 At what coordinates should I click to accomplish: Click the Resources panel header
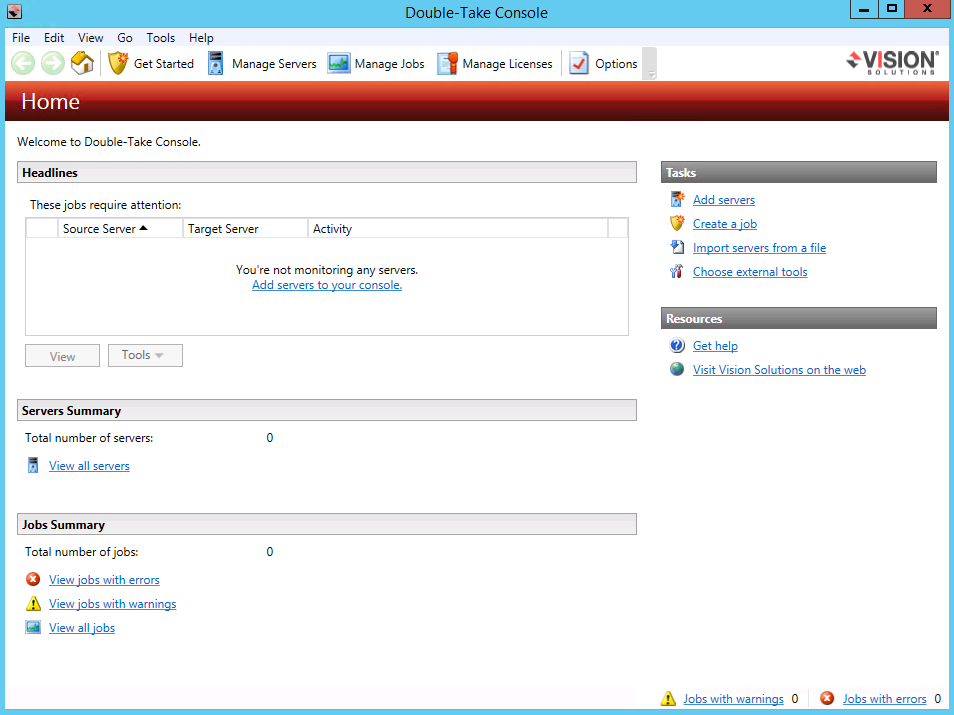point(799,318)
